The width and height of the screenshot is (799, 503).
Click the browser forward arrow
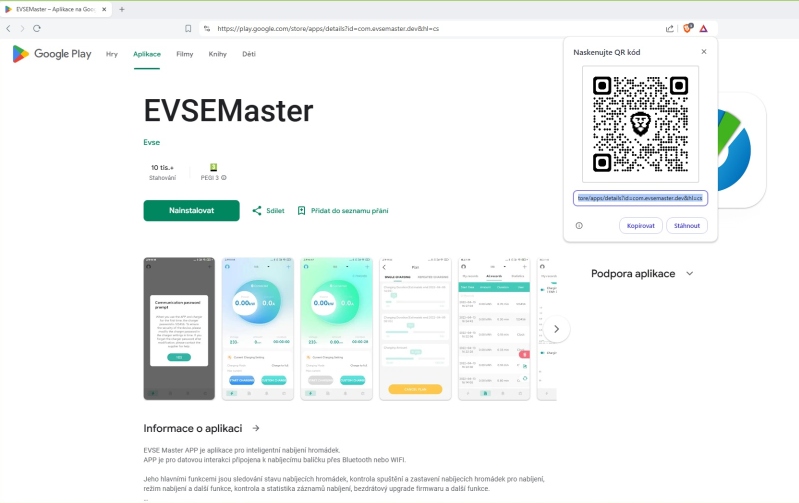pos(22,29)
